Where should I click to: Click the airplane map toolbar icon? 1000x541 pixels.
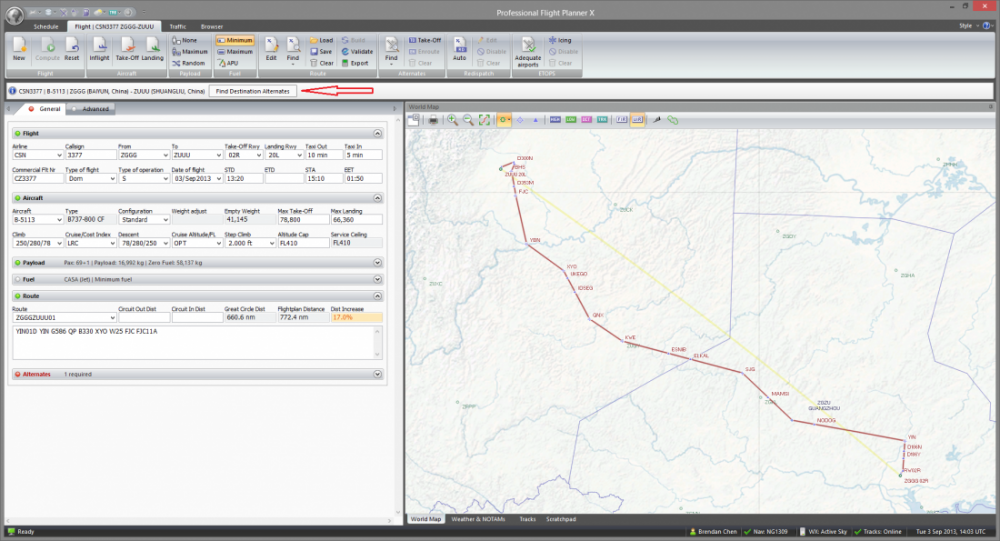point(656,120)
